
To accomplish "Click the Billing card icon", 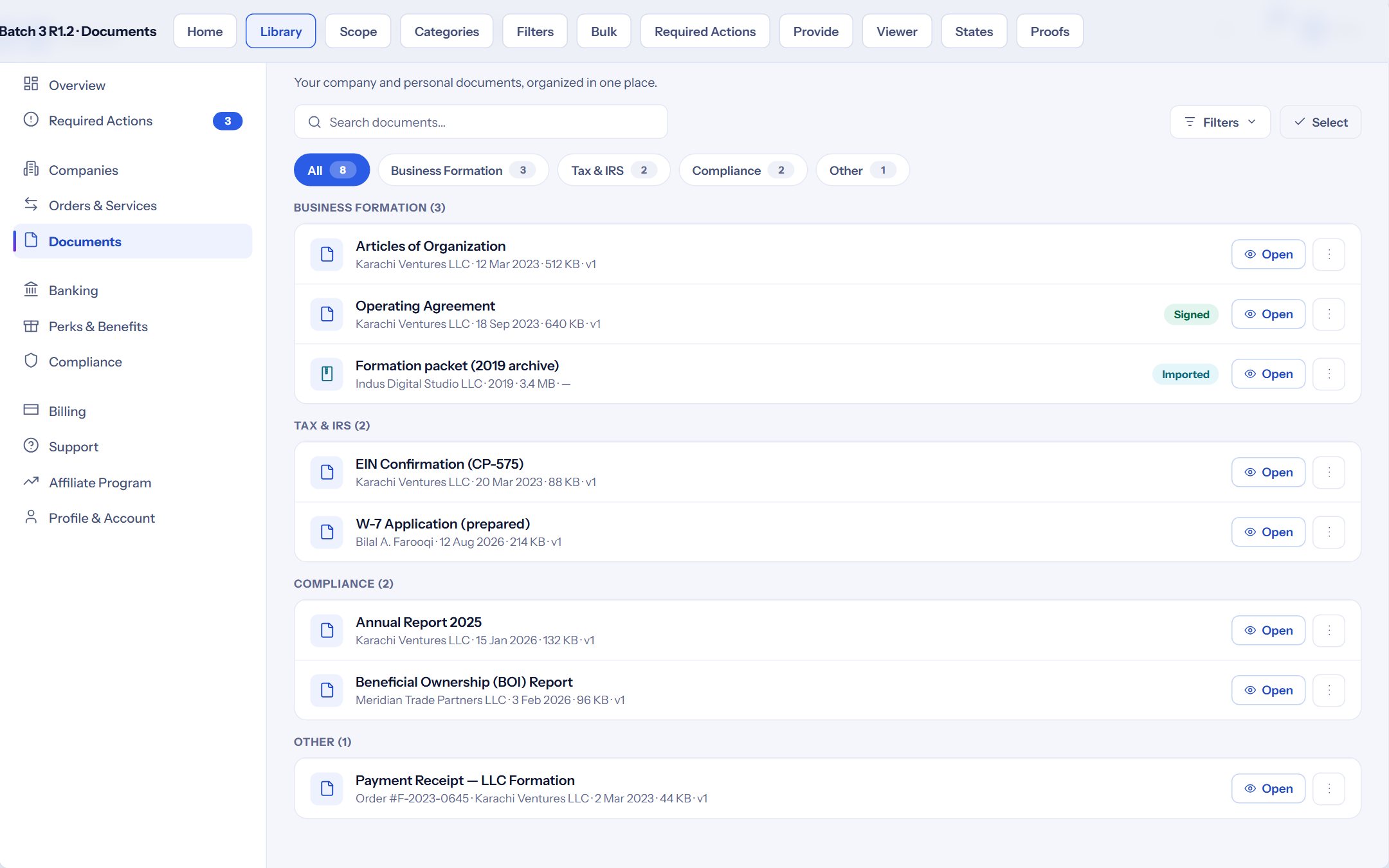I will 31,410.
